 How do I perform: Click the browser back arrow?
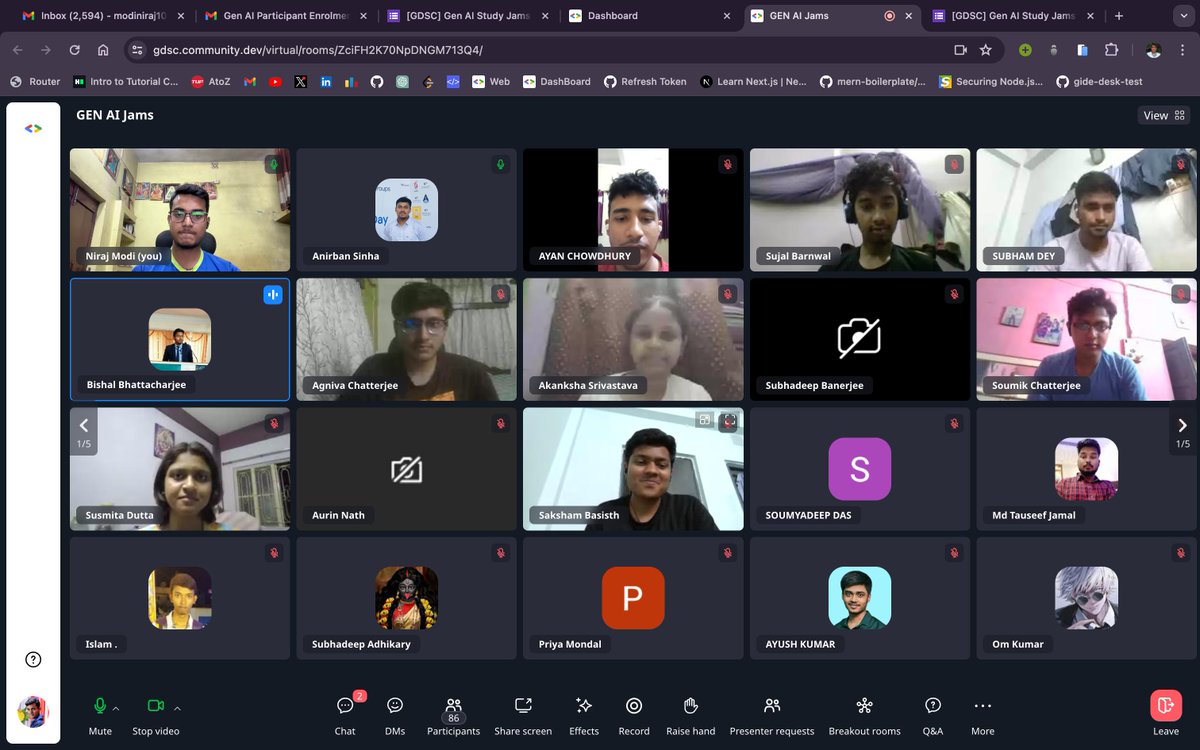pos(19,50)
